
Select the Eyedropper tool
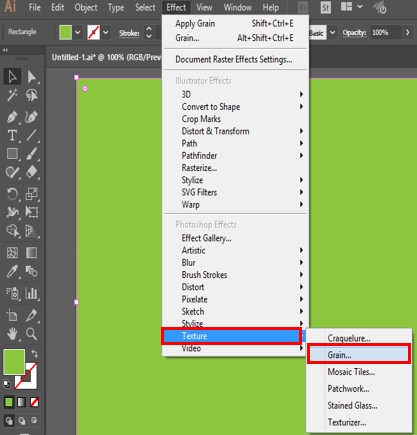12,271
